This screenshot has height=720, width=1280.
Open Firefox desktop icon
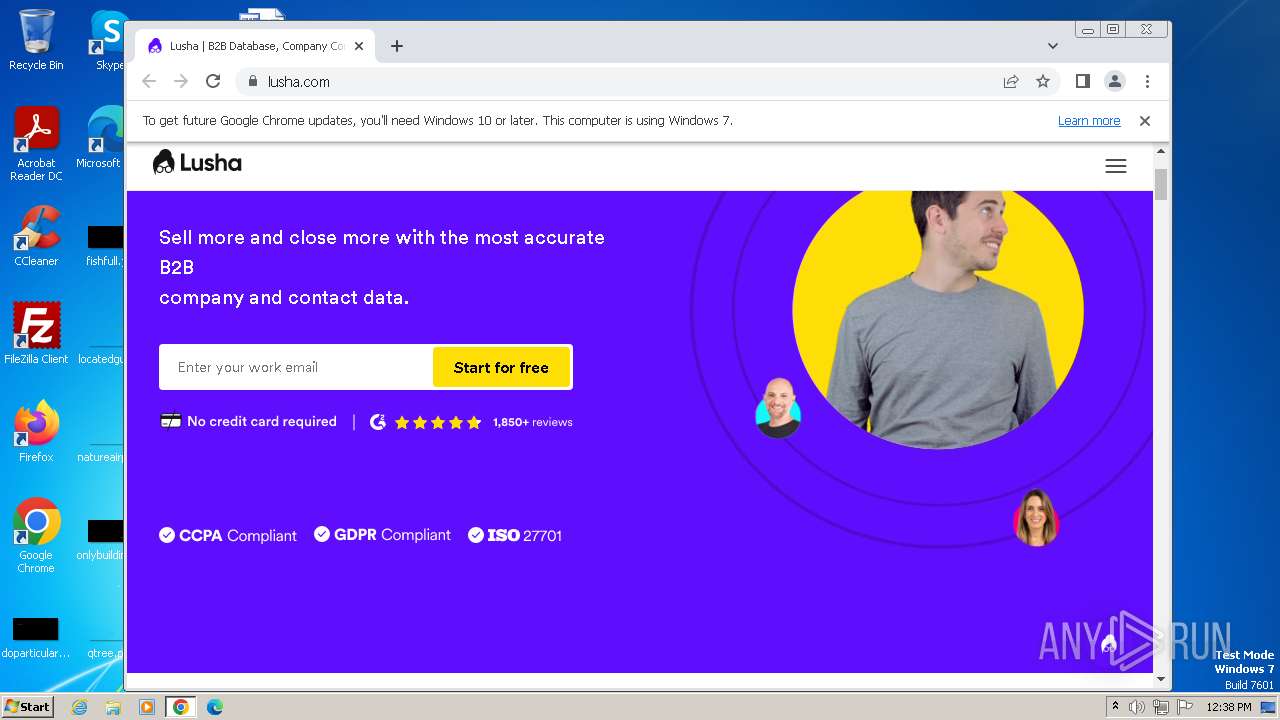pos(36,431)
